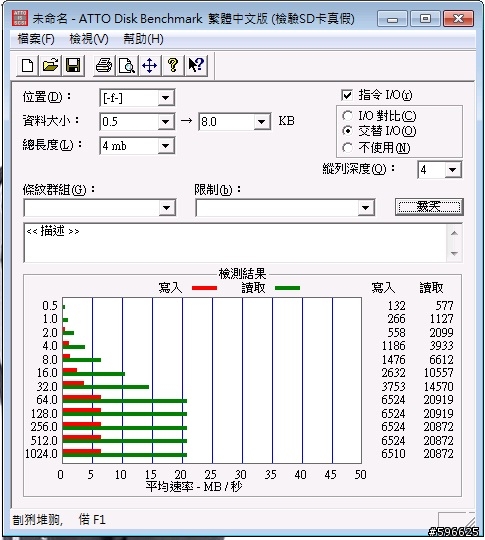
Task: Click the status bar F1 hint
Action: click(92, 519)
